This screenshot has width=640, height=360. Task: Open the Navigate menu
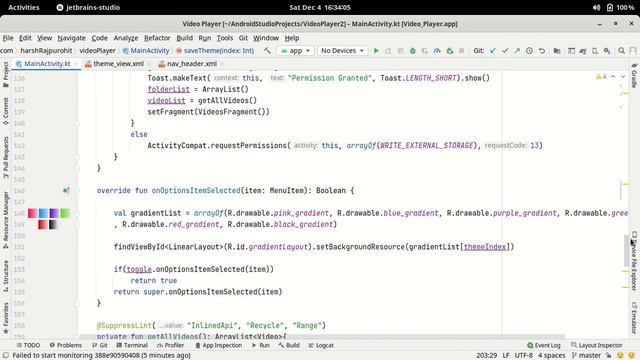71,38
